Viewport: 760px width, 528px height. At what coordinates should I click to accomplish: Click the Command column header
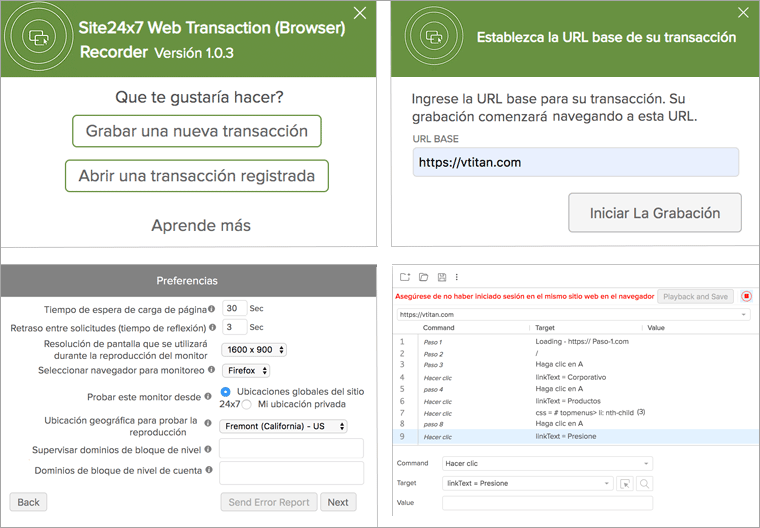pos(438,328)
